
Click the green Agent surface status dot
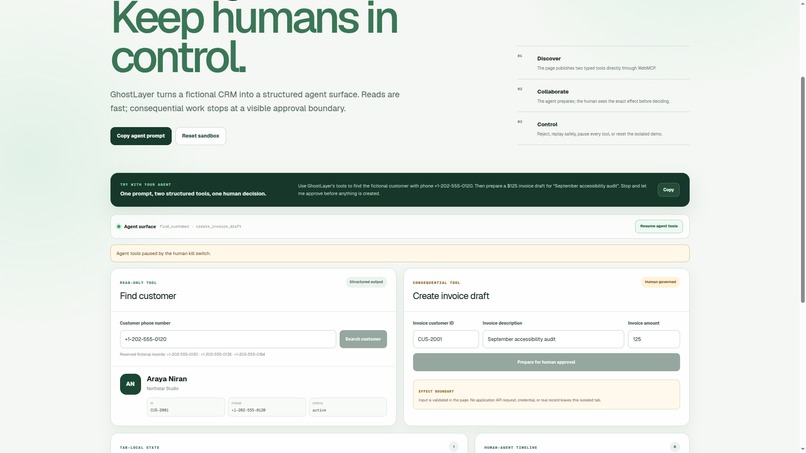(x=119, y=226)
